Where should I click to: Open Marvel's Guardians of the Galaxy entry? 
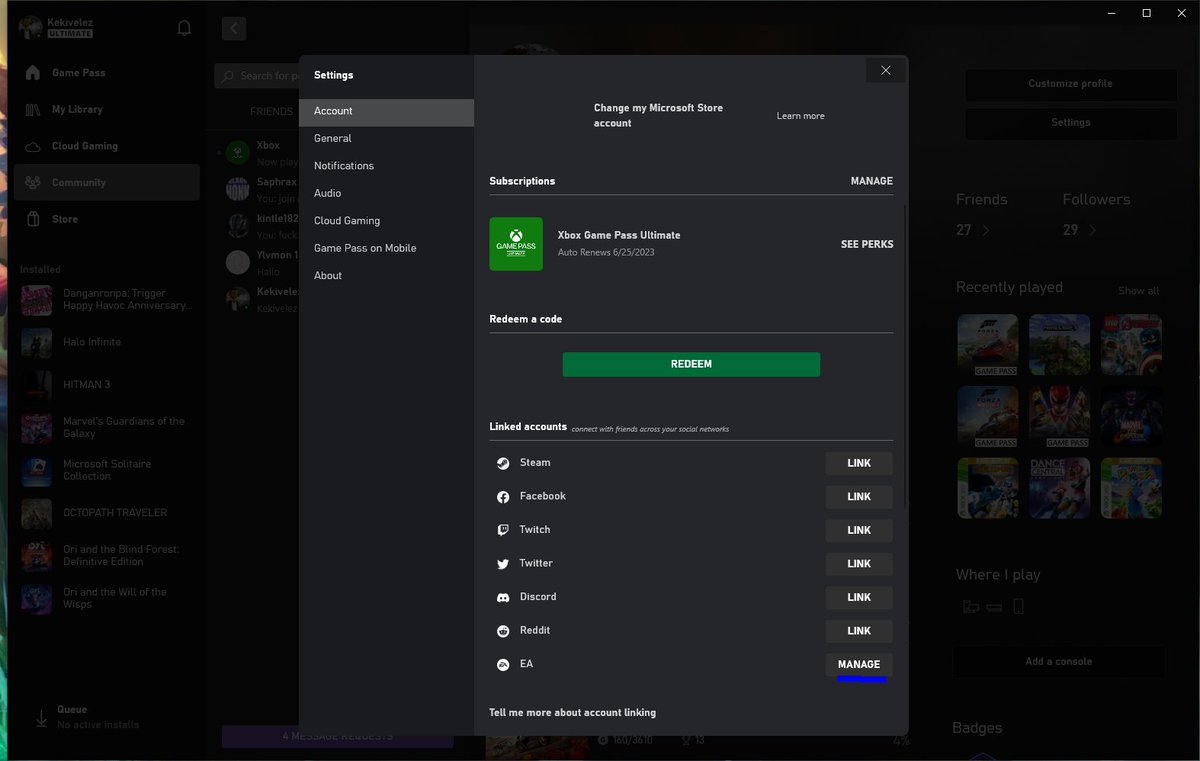click(108, 428)
